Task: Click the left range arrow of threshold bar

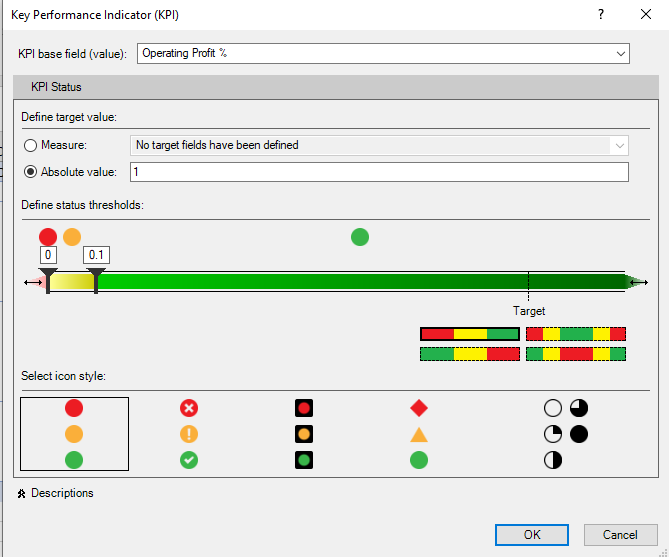Action: [x=33, y=282]
